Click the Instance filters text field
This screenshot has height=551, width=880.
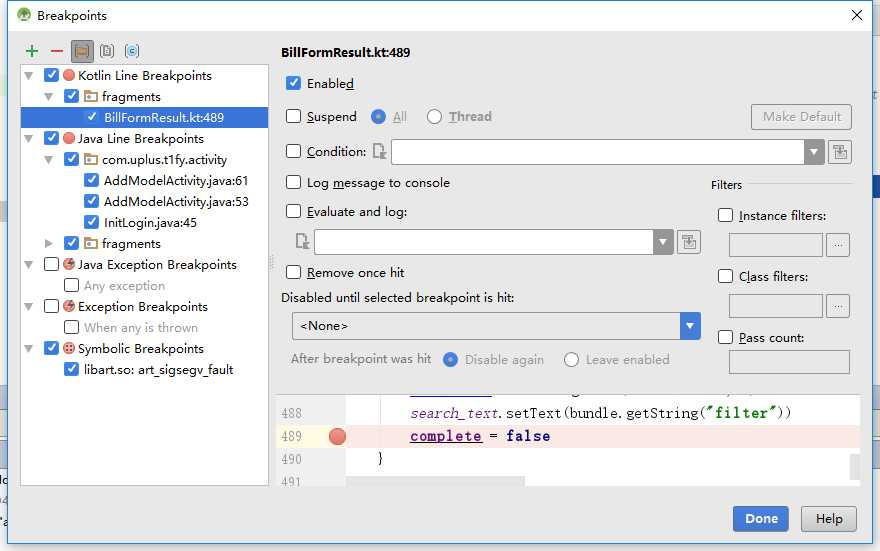(776, 245)
